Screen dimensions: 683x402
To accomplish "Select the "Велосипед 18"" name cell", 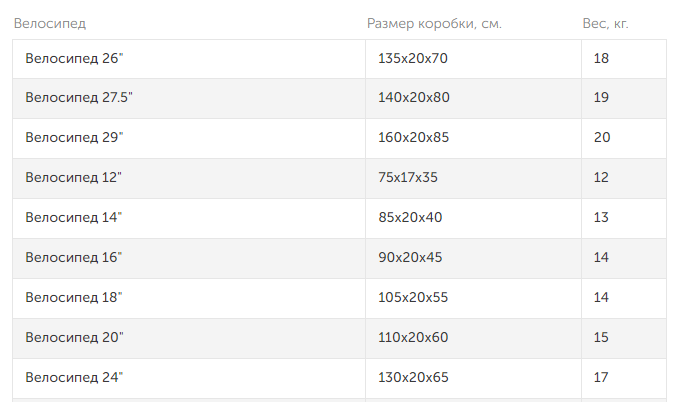I will pos(73,297).
